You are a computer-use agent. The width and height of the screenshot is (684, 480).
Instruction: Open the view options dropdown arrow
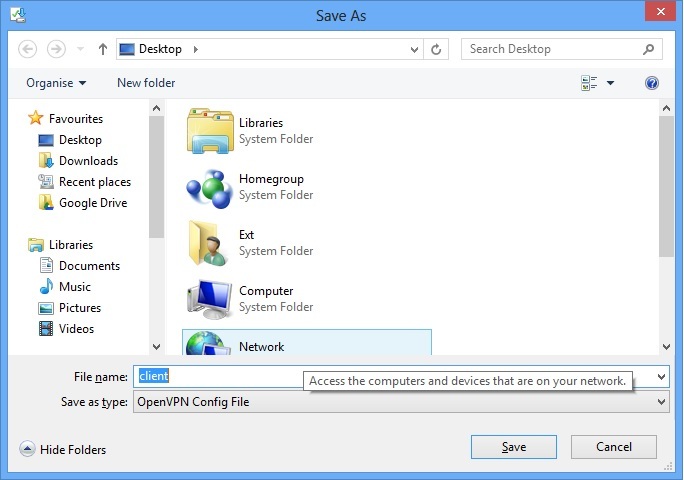pos(611,83)
